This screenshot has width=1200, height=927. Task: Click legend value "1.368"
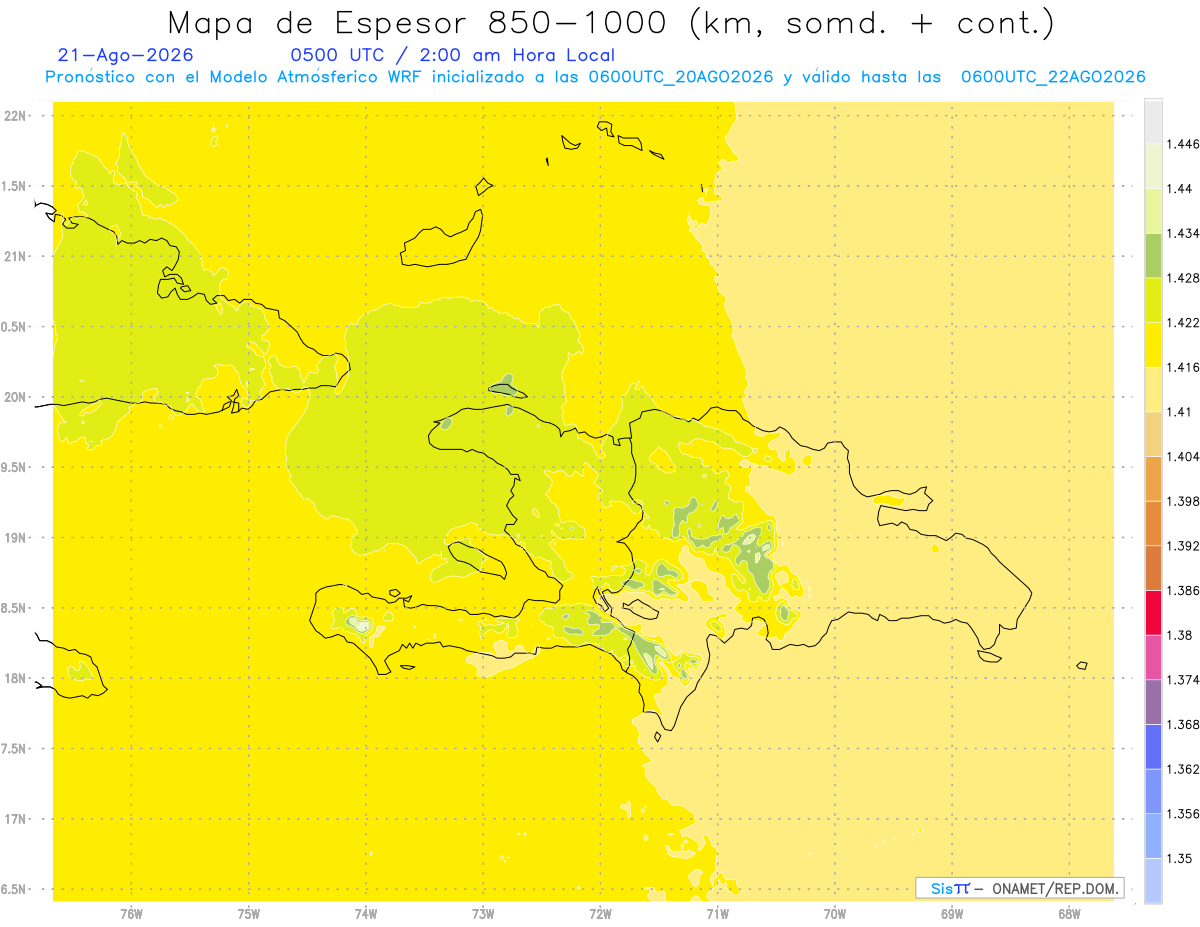pos(1185,724)
